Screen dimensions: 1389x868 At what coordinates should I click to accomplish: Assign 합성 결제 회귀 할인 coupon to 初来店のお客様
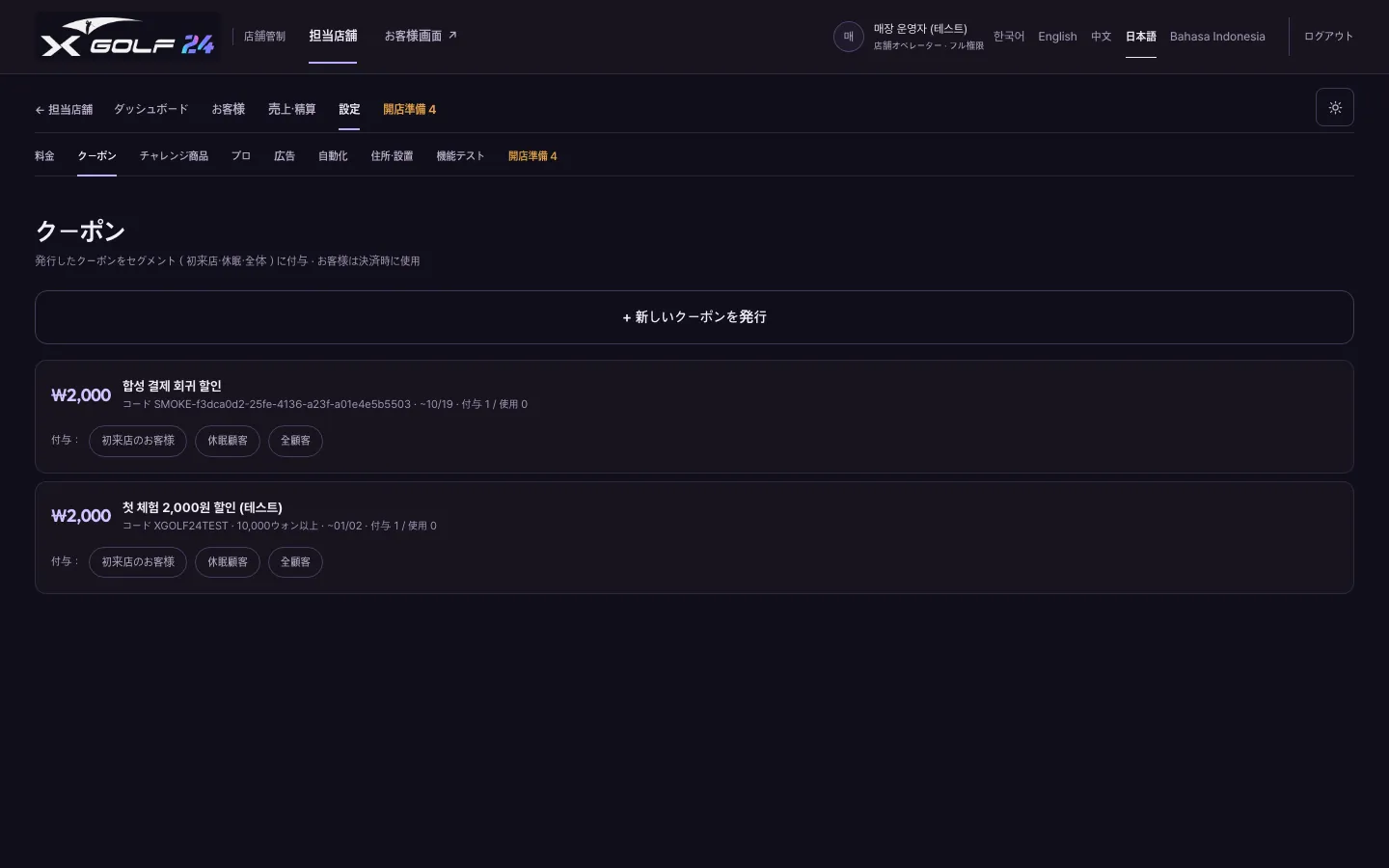tap(138, 441)
